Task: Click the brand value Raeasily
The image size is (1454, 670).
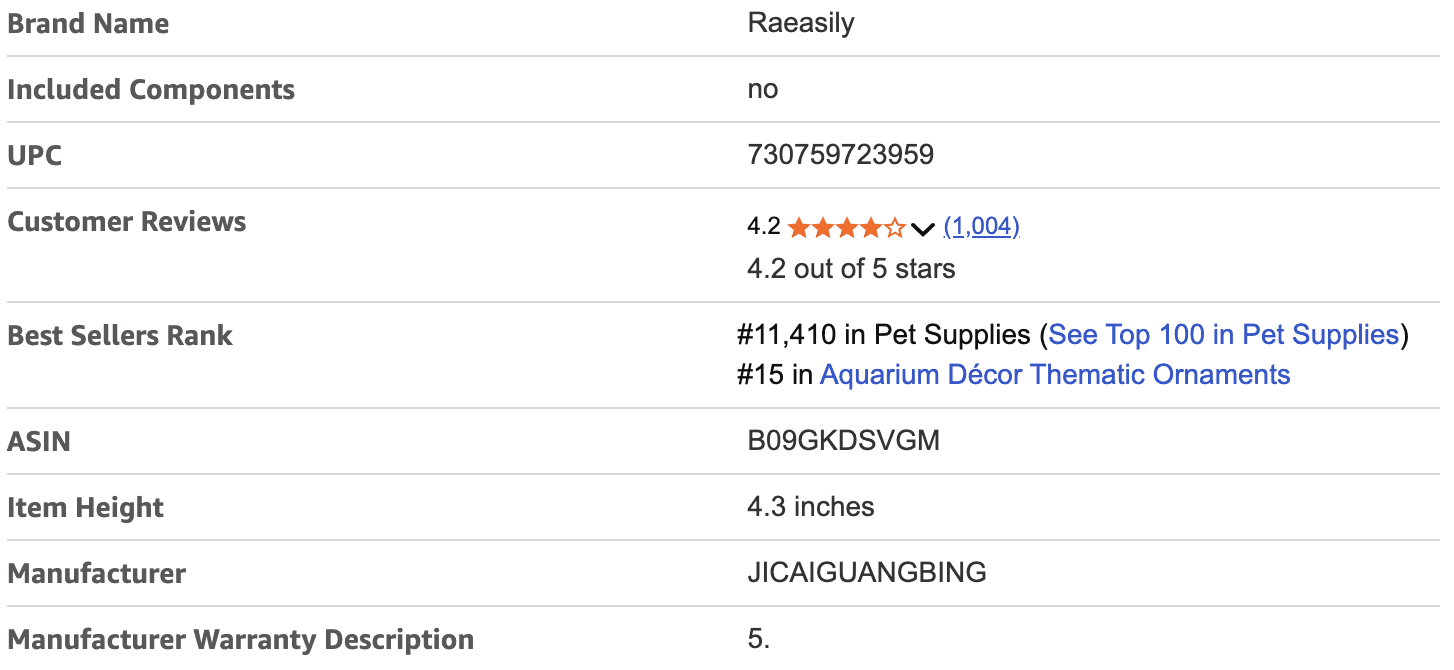Action: [x=800, y=23]
